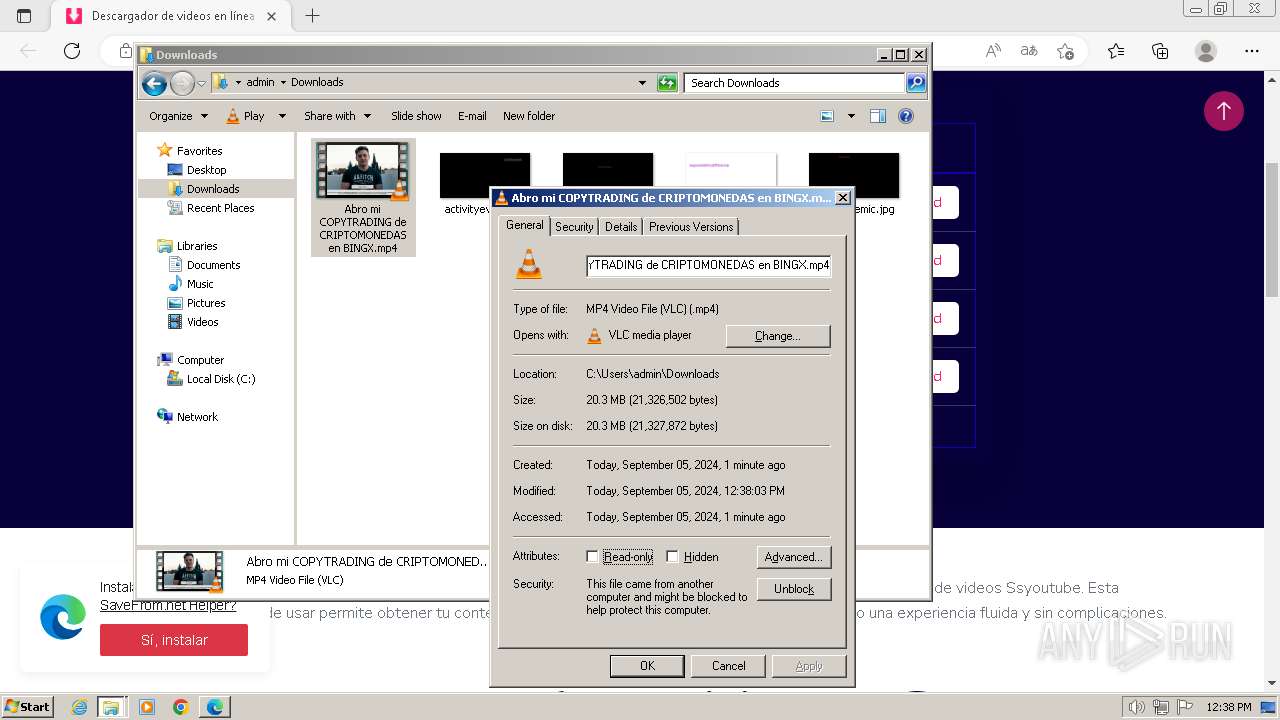Switch to the Details tab

click(x=621, y=227)
